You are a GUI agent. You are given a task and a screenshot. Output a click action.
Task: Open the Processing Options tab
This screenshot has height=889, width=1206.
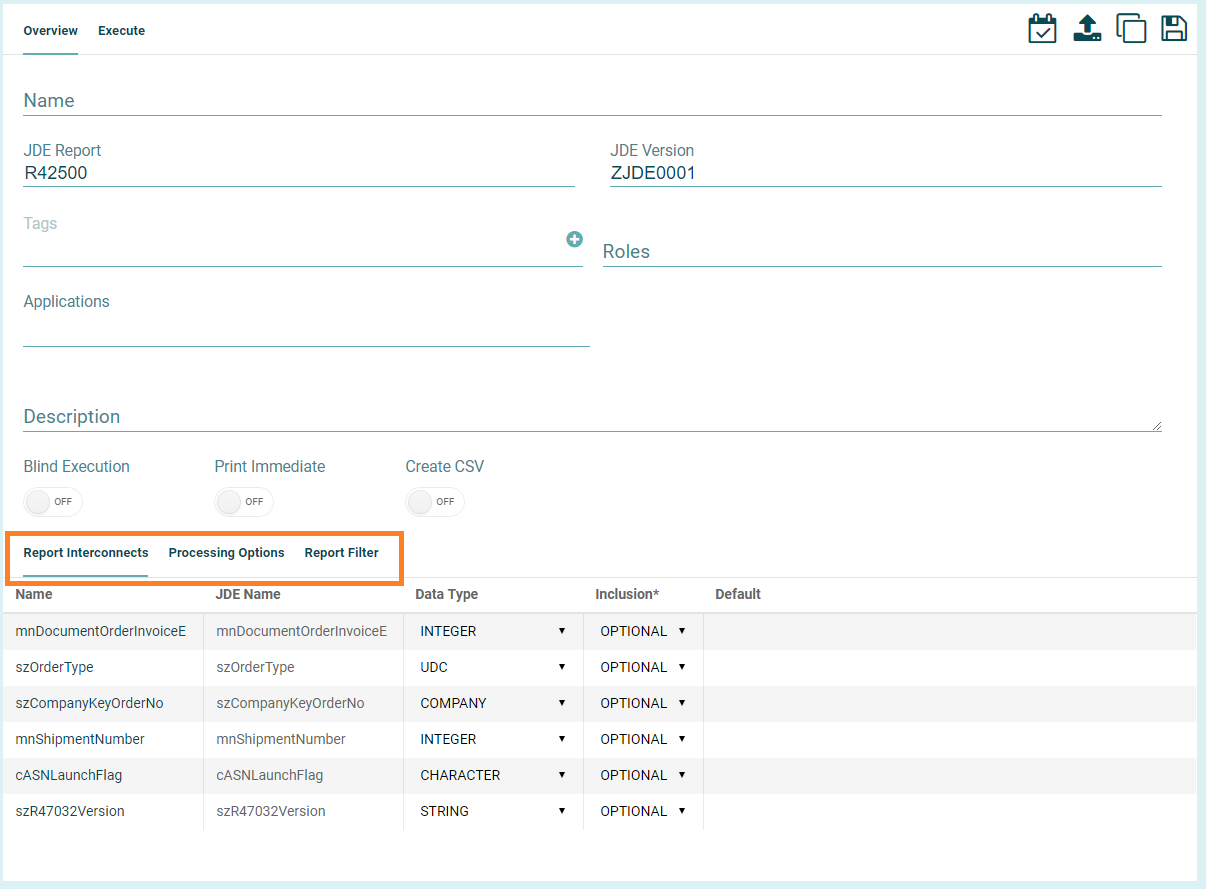pos(226,553)
